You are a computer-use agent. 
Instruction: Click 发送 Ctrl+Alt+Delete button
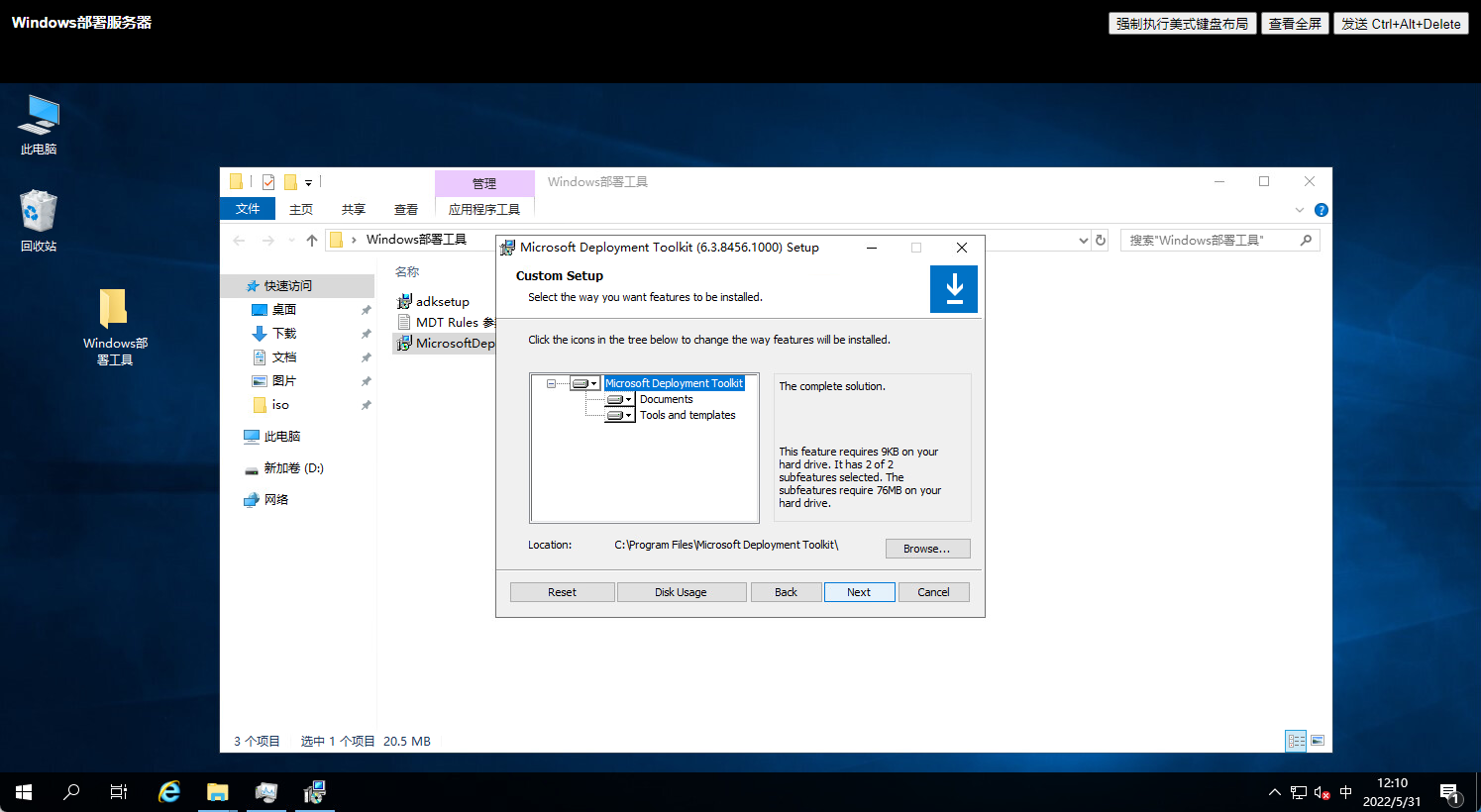click(1401, 24)
